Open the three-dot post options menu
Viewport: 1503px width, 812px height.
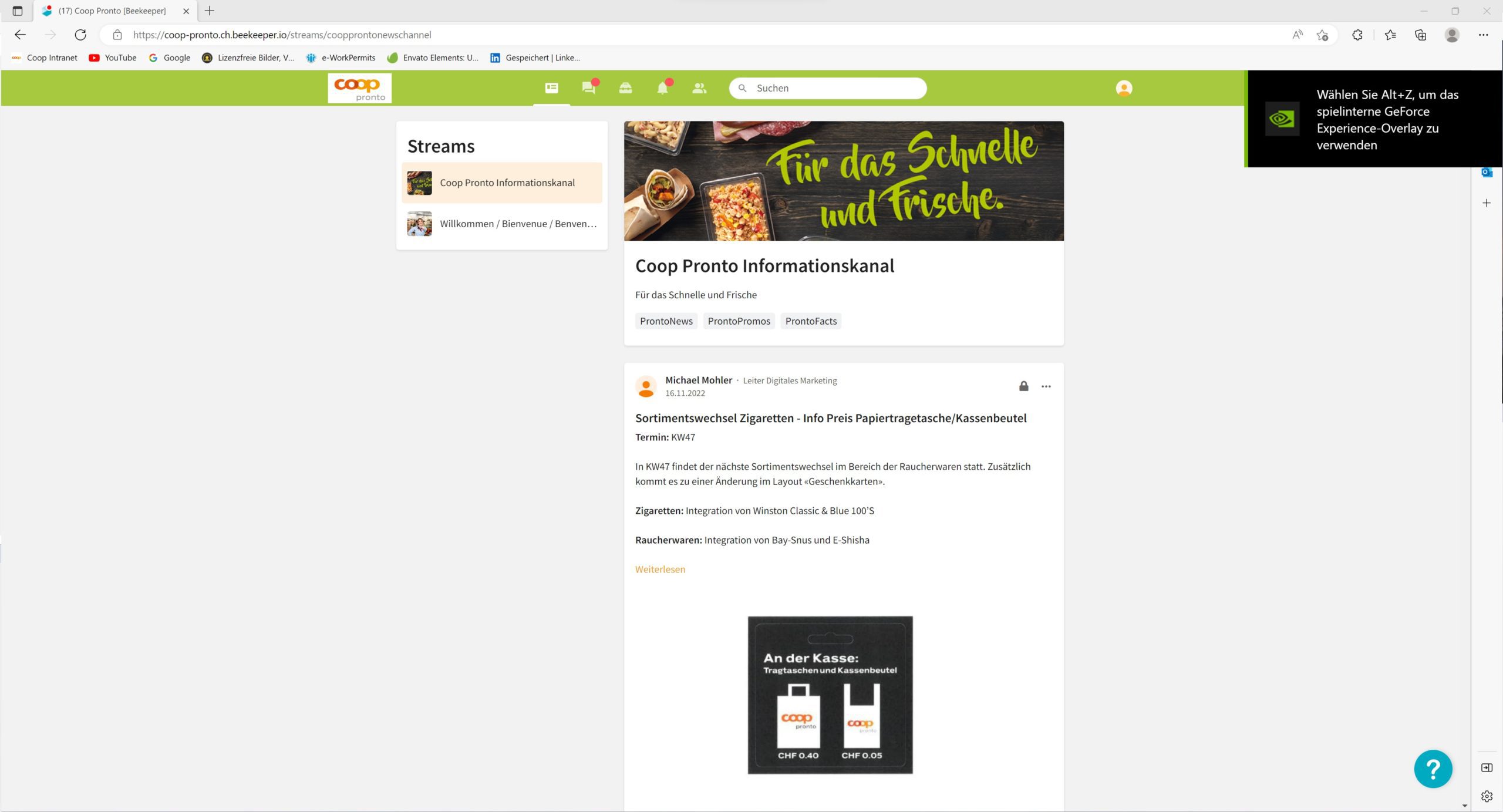[1046, 386]
